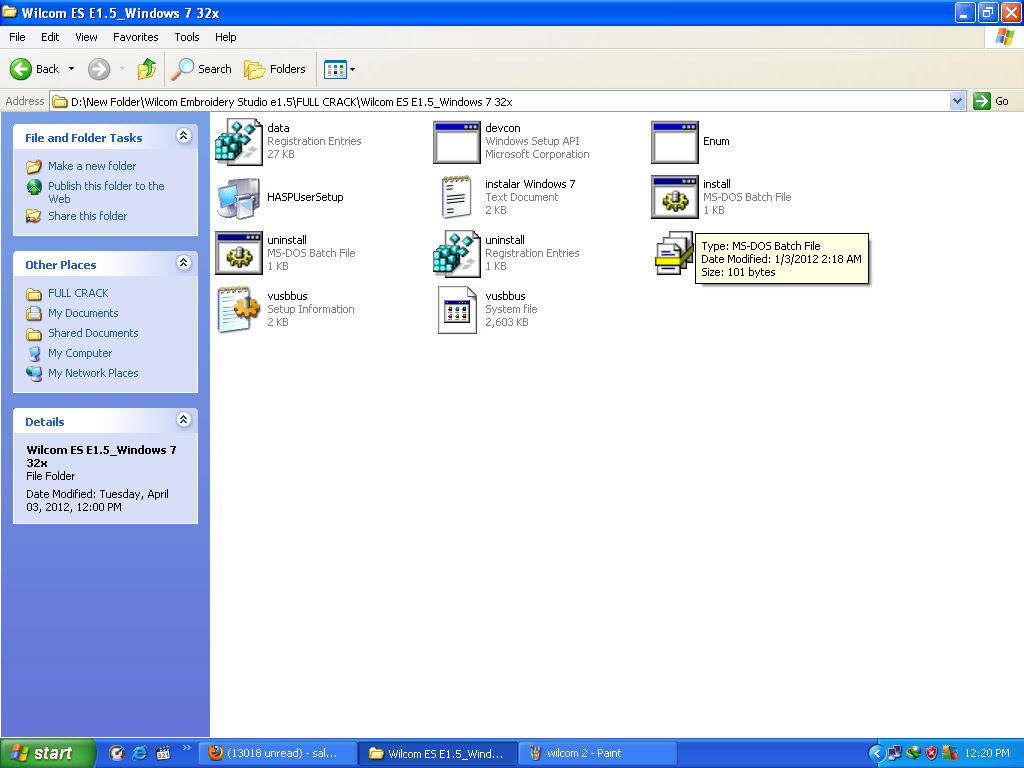
Task: Select the devcon application icon
Action: click(456, 142)
